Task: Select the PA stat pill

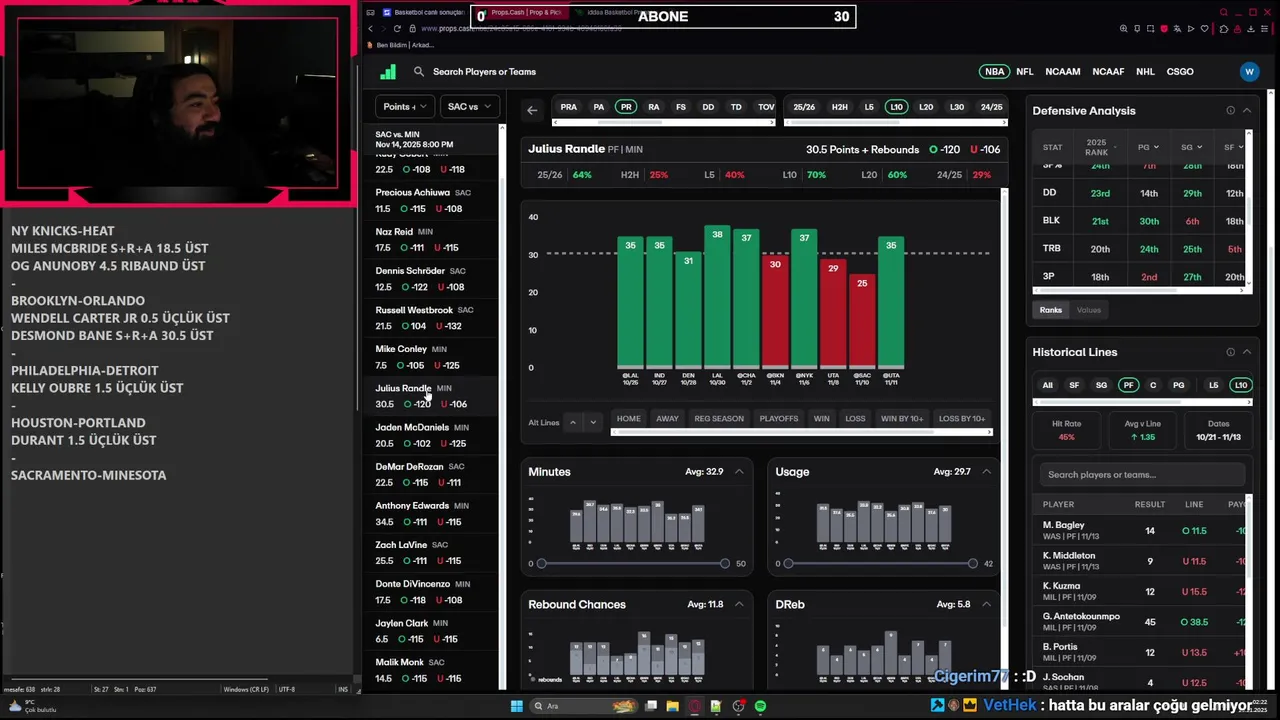Action: (598, 107)
